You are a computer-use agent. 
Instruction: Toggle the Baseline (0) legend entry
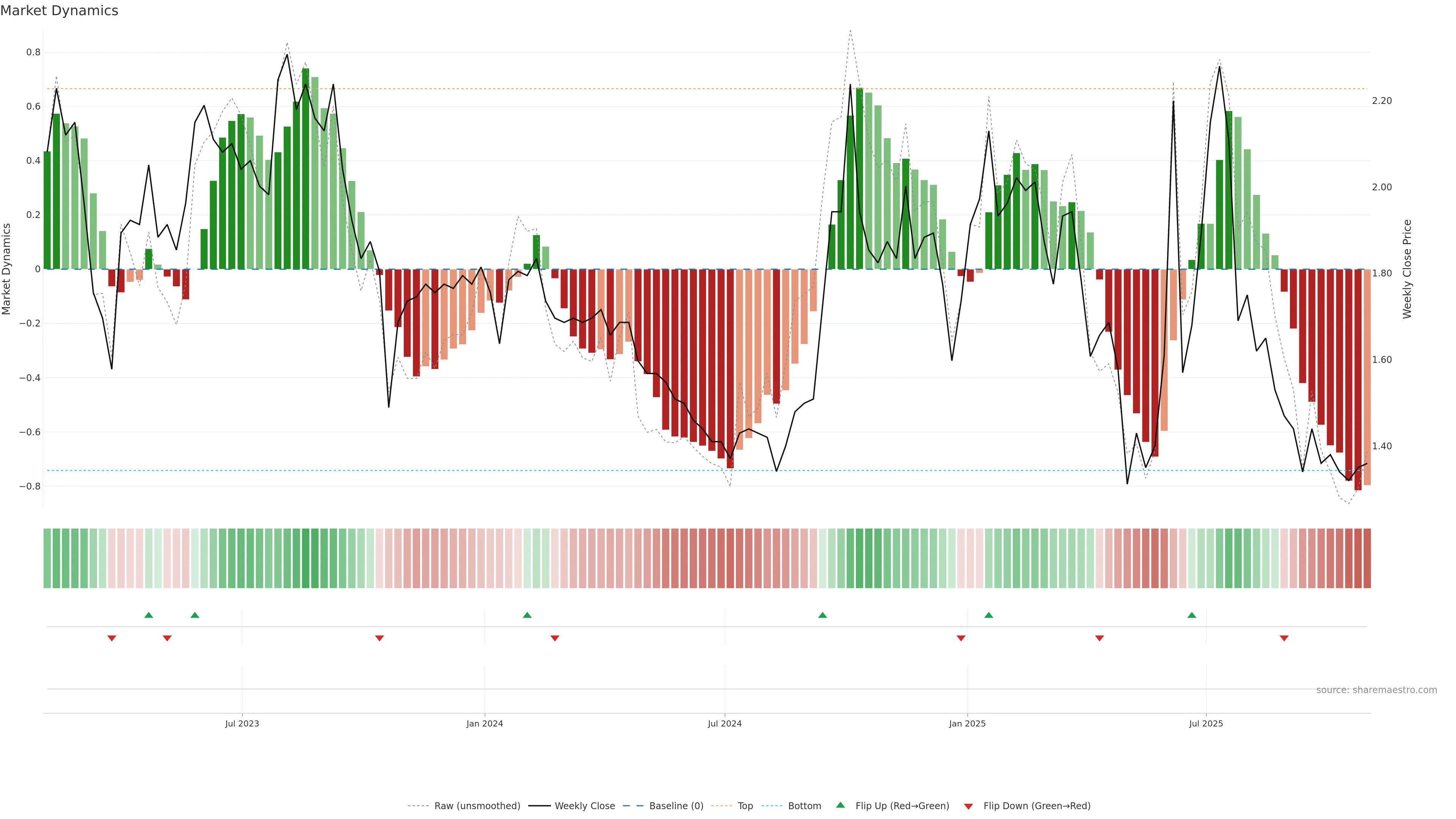tap(676, 806)
